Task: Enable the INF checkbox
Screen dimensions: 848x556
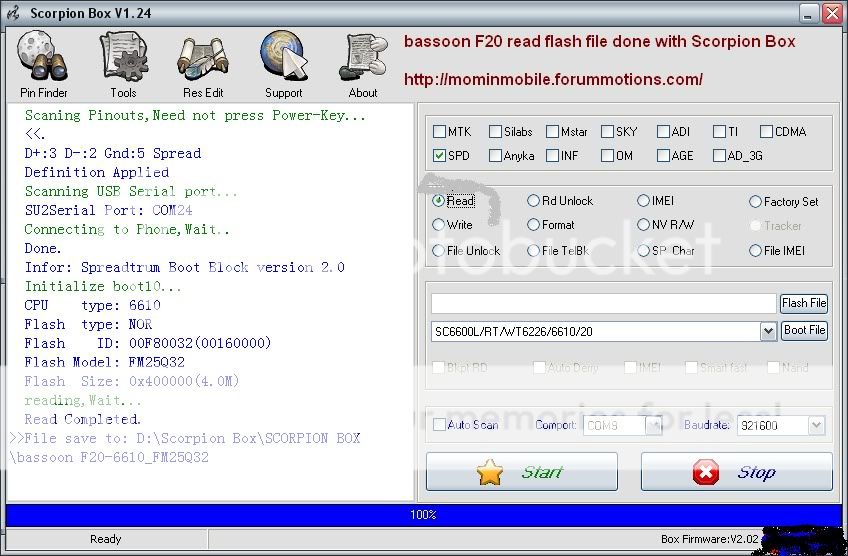Action: (x=552, y=156)
